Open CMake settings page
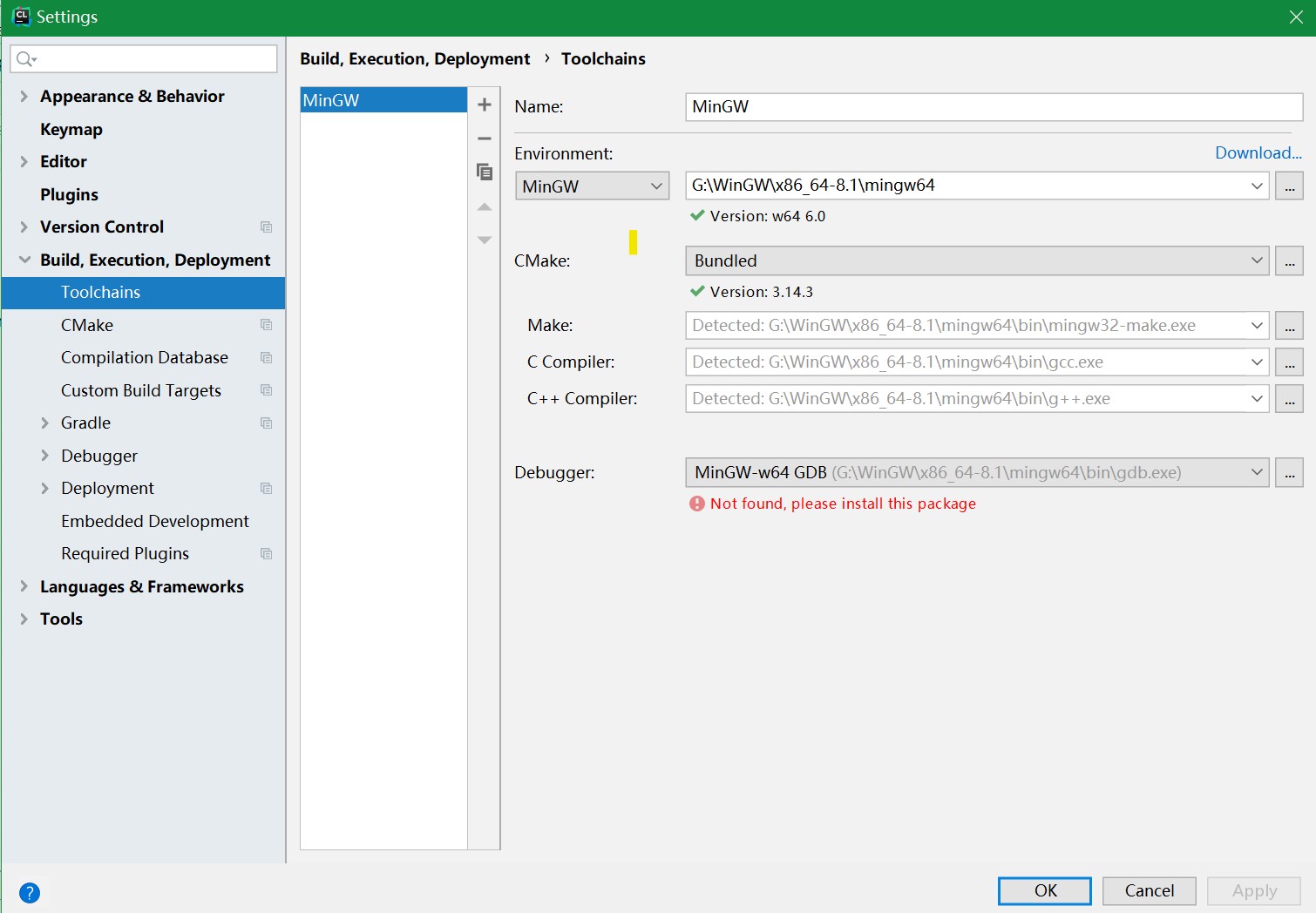1316x913 pixels. tap(87, 325)
